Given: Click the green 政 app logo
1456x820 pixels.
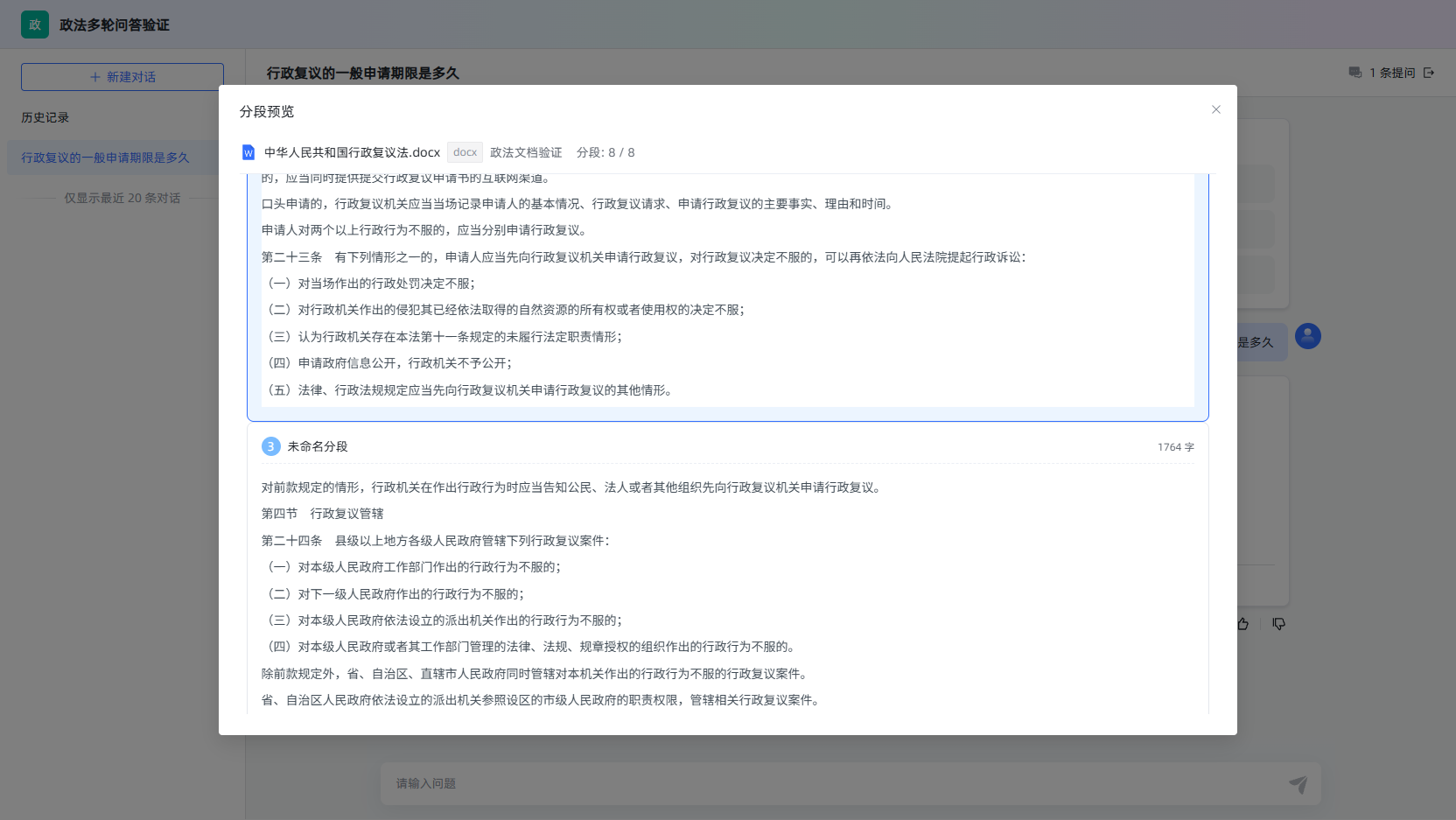Looking at the screenshot, I should pos(35,25).
